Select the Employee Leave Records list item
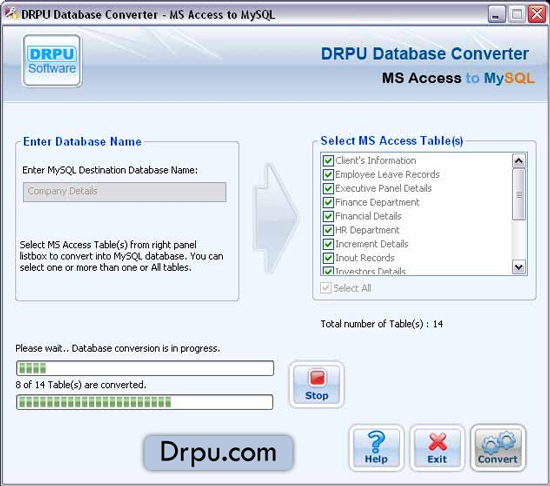 coord(387,174)
